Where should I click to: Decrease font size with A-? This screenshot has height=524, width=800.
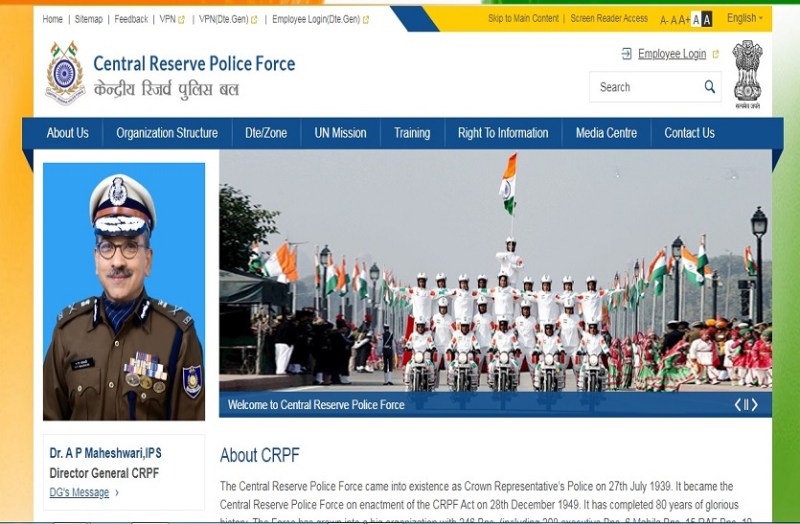tap(664, 20)
